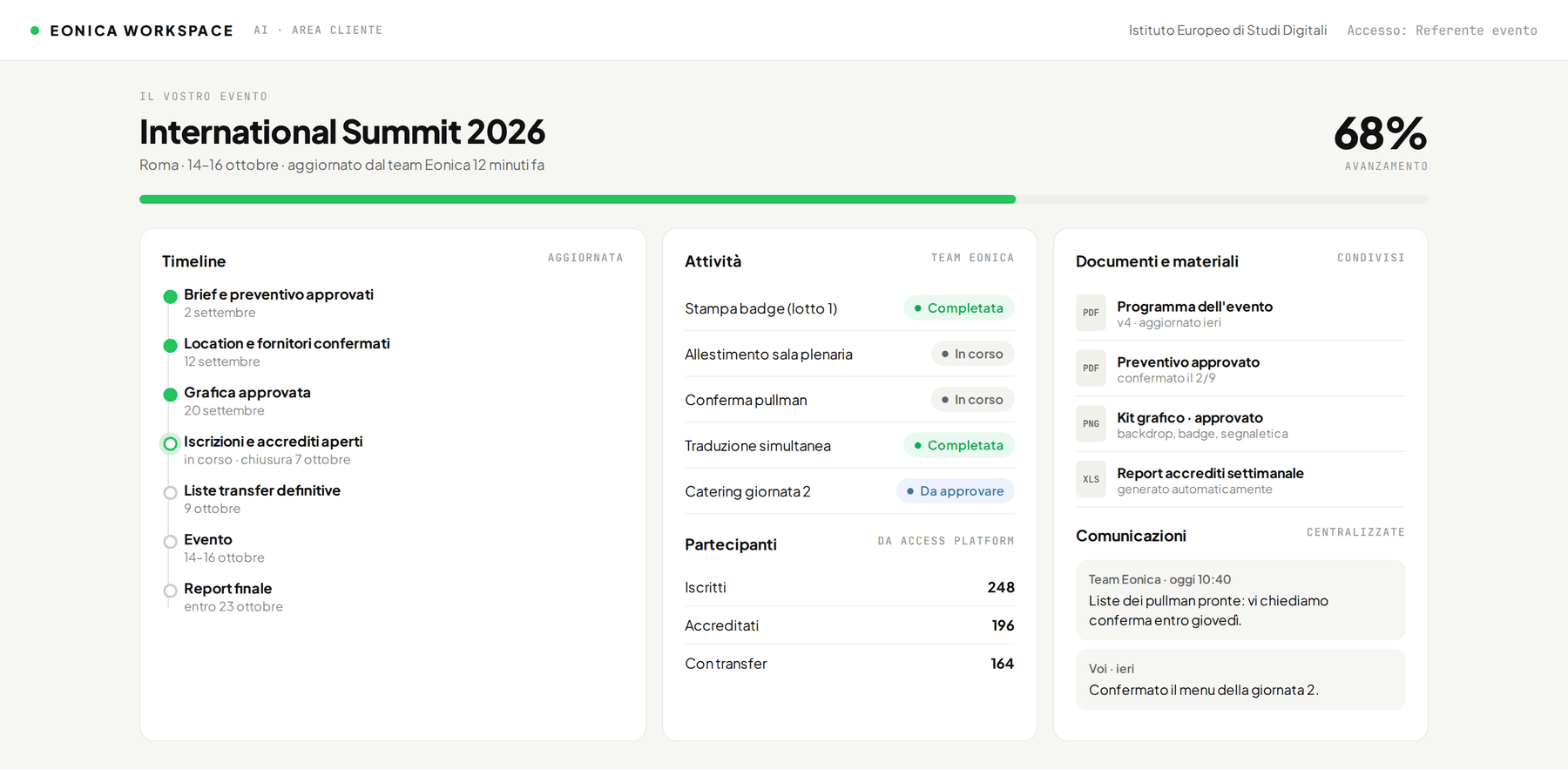Open the Kit grafico PNG icon

click(1091, 424)
